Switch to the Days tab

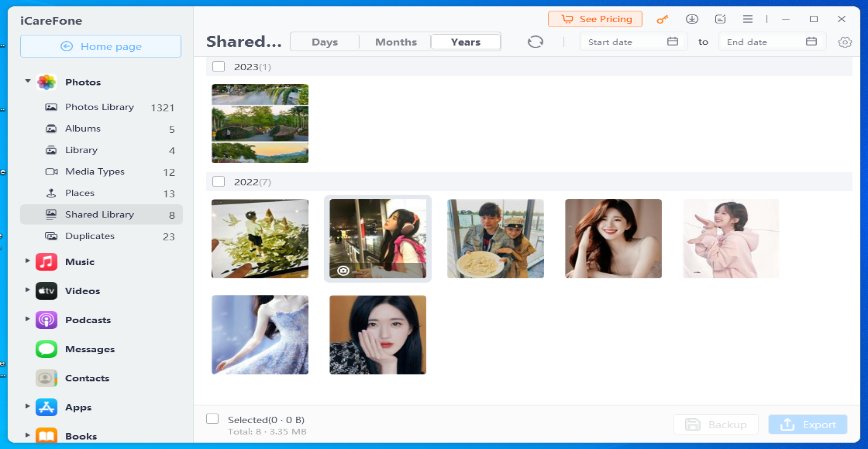[324, 42]
